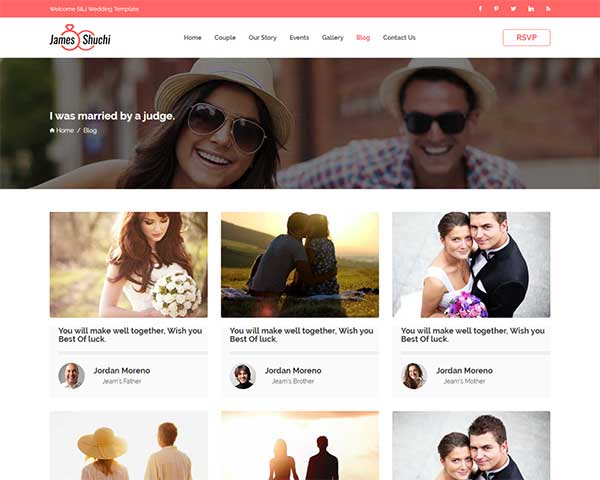Viewport: 600px width, 480px height.
Task: Click the post title above Jeam's Mother
Action: pyautogui.click(x=473, y=335)
